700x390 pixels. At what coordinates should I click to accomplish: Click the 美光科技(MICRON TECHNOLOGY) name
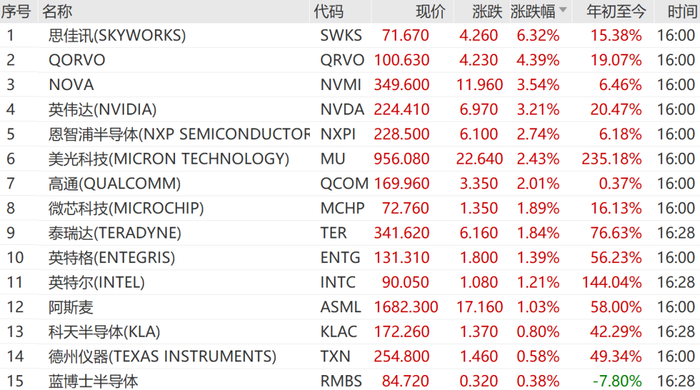169,159
